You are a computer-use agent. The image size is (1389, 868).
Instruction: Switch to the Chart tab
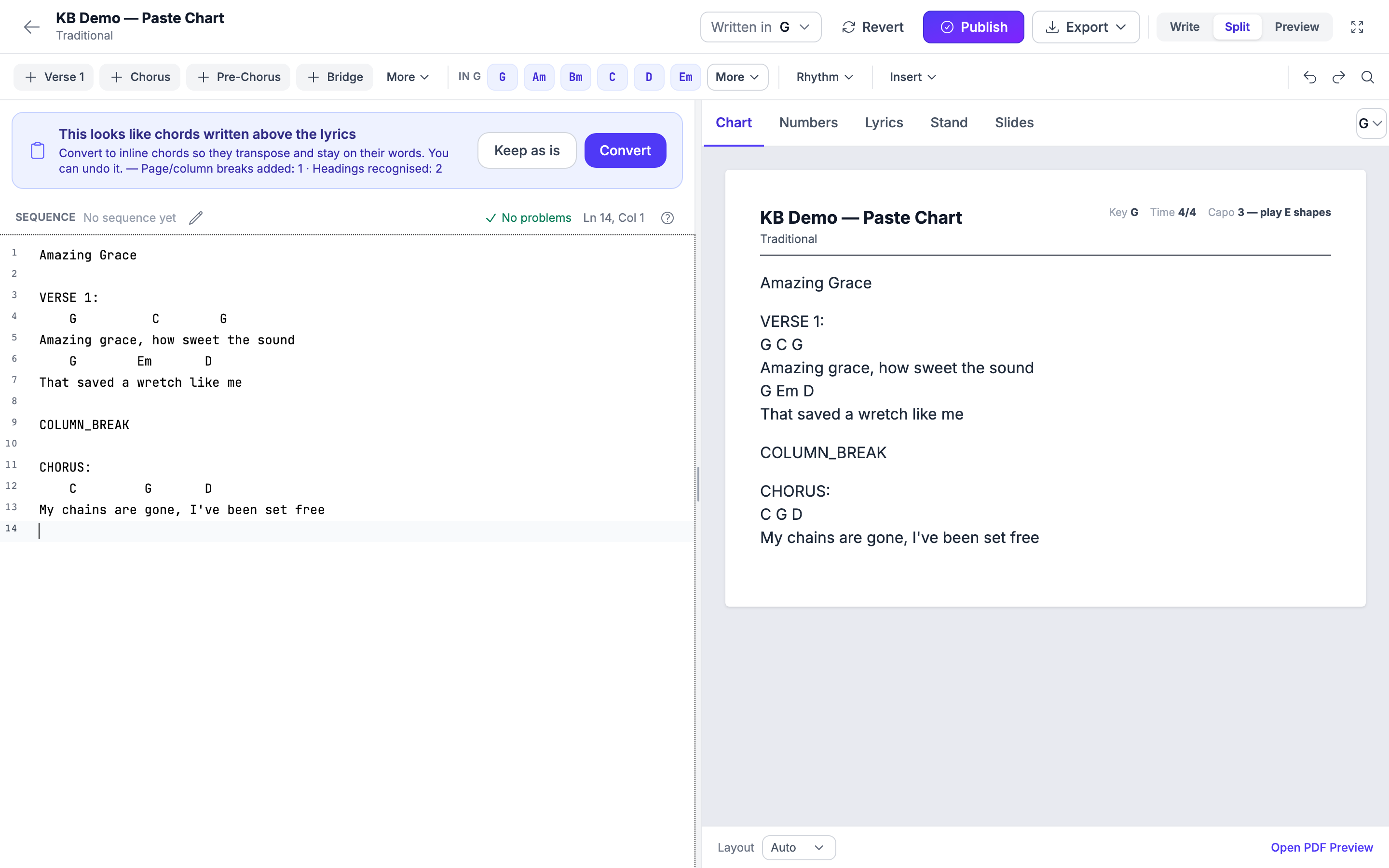734,123
